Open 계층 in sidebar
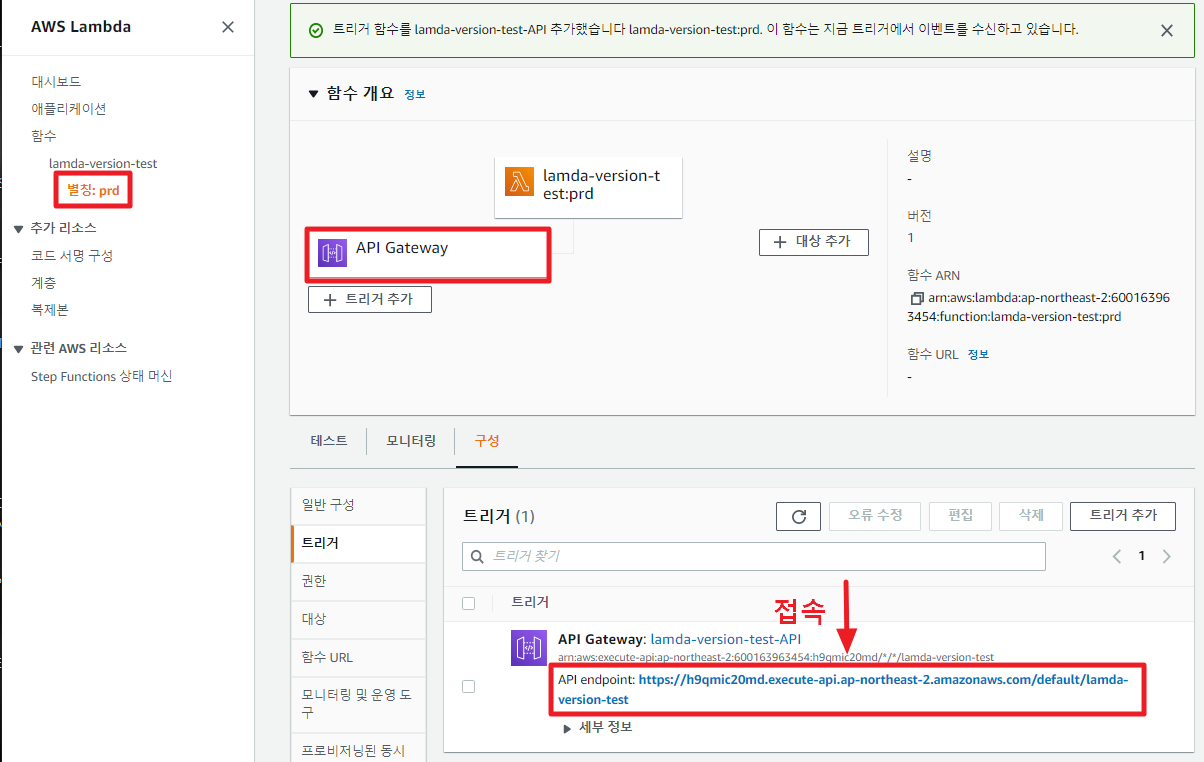Viewport: 1204px width, 762px height. (x=44, y=283)
